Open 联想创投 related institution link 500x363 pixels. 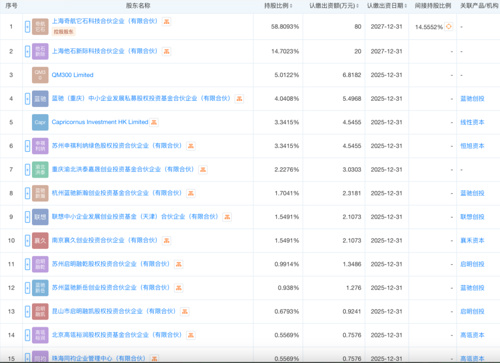472,217
